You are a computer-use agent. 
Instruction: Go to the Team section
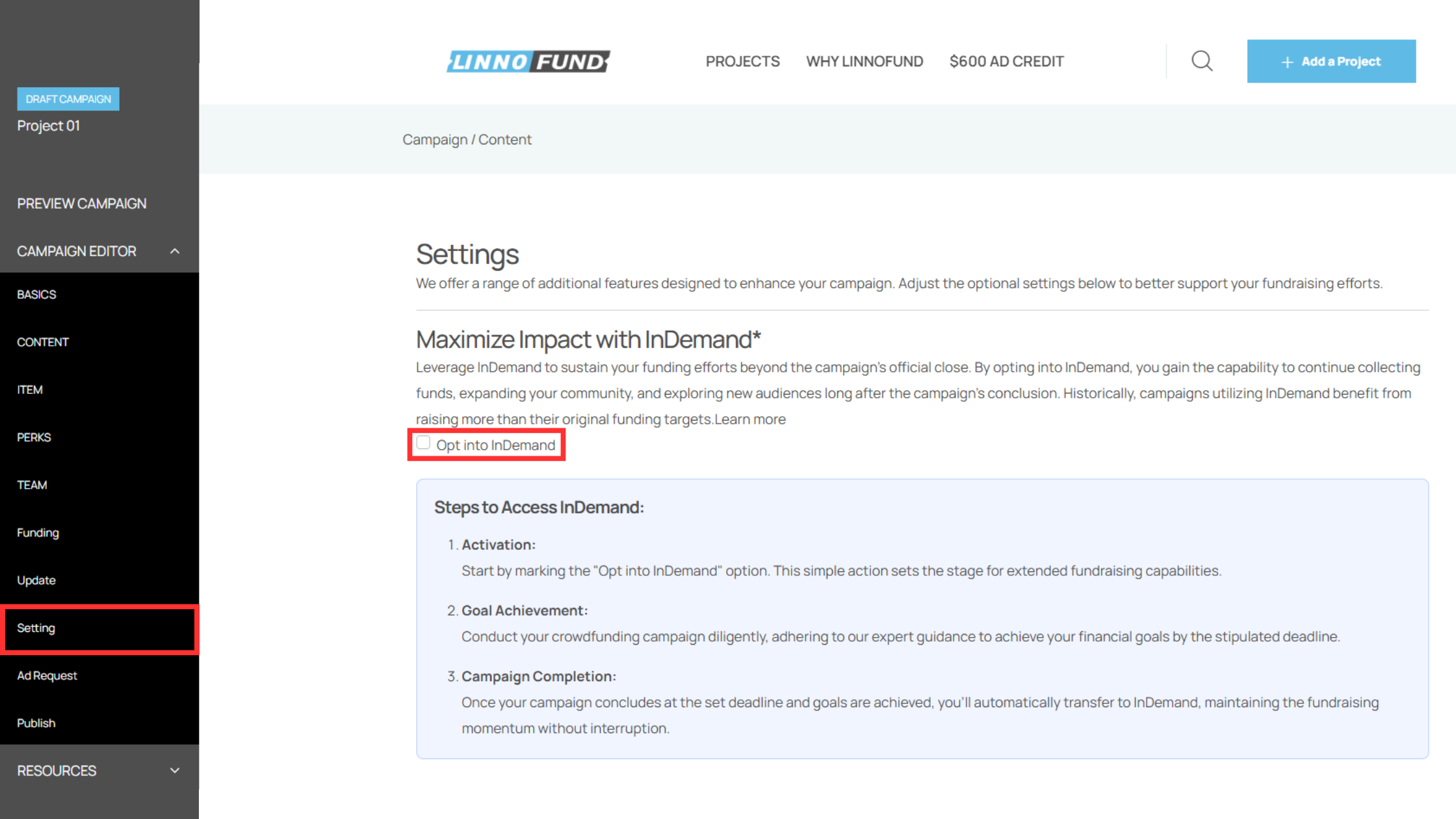(x=32, y=485)
